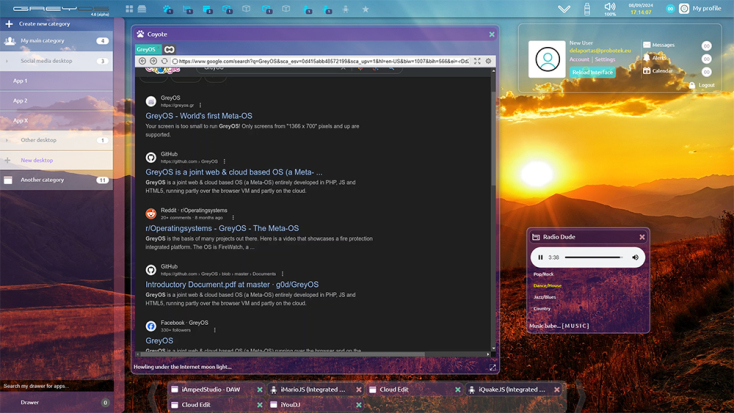The width and height of the screenshot is (734, 413).
Task: Open the Alerts bell icon
Action: (x=647, y=58)
